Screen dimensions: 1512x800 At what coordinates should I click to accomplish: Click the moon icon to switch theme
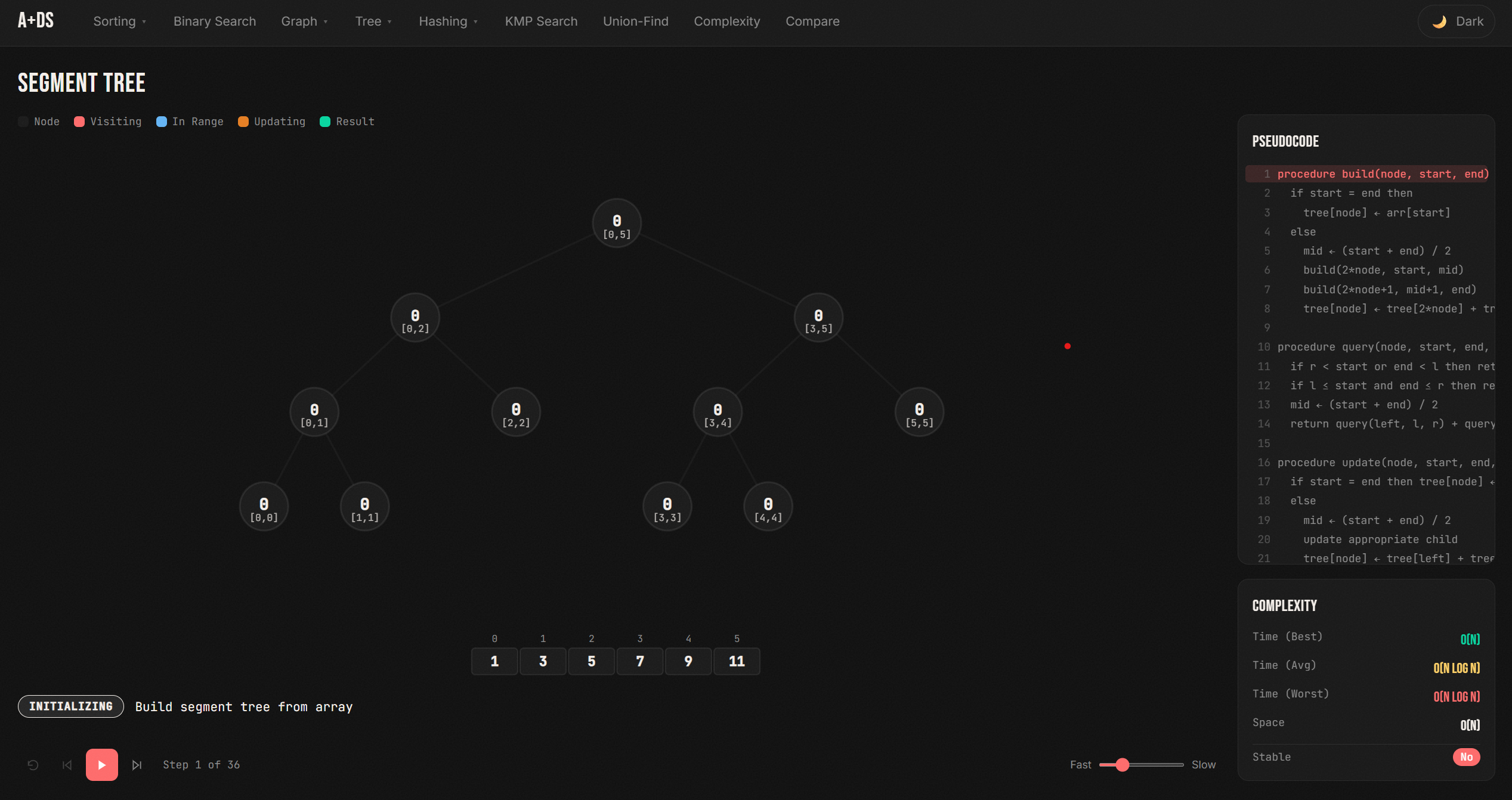click(1440, 21)
